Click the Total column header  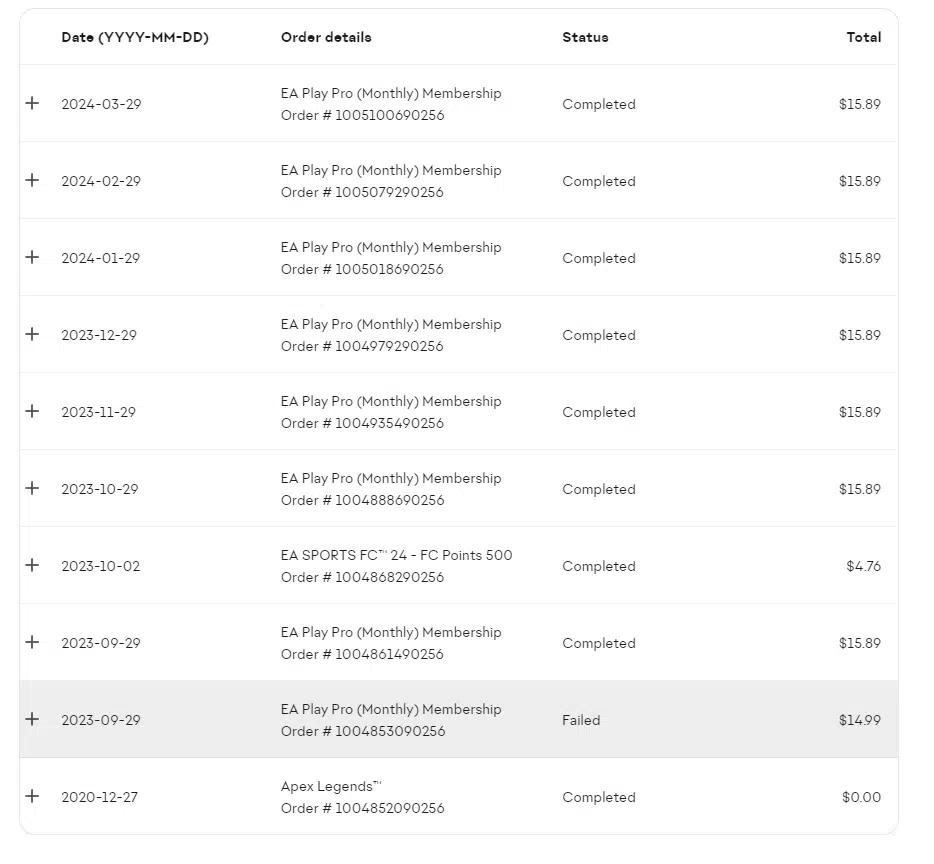click(864, 38)
